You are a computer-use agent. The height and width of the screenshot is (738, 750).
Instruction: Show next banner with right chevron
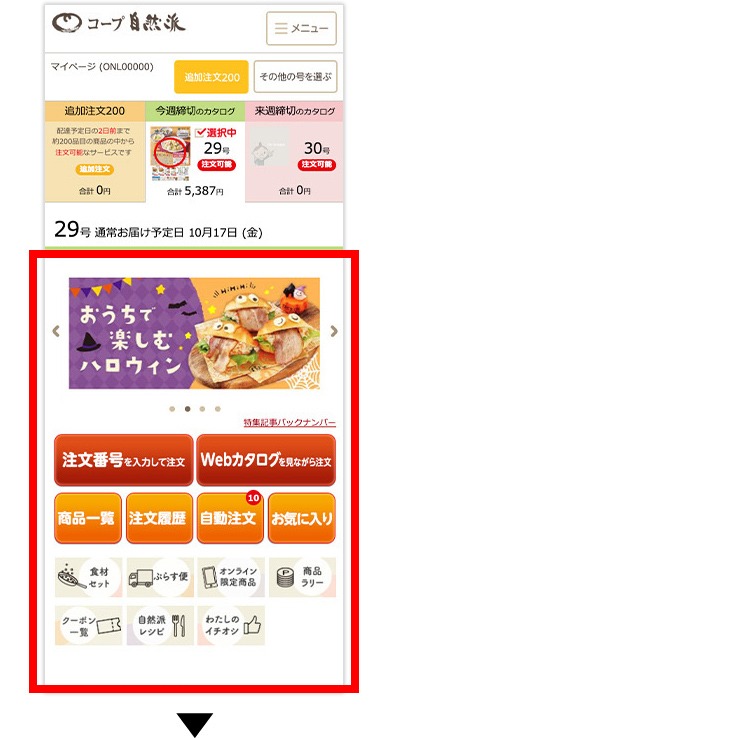click(x=334, y=331)
